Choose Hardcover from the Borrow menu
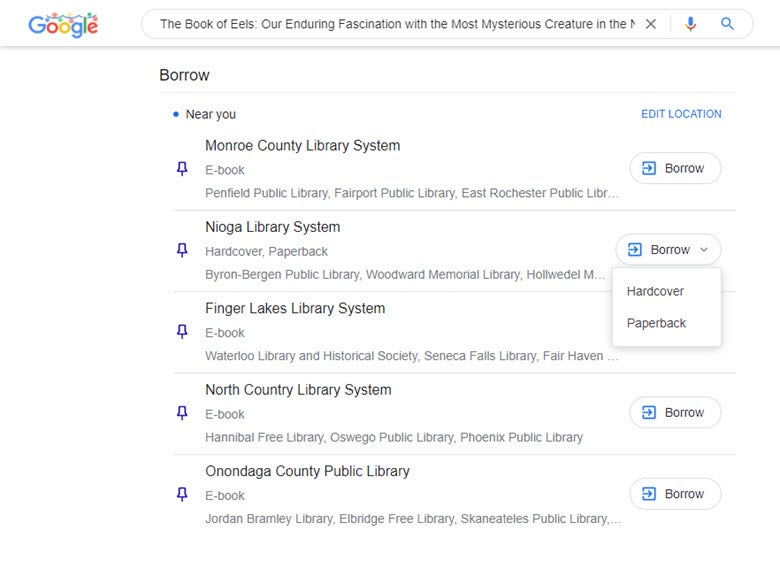 pos(667,291)
